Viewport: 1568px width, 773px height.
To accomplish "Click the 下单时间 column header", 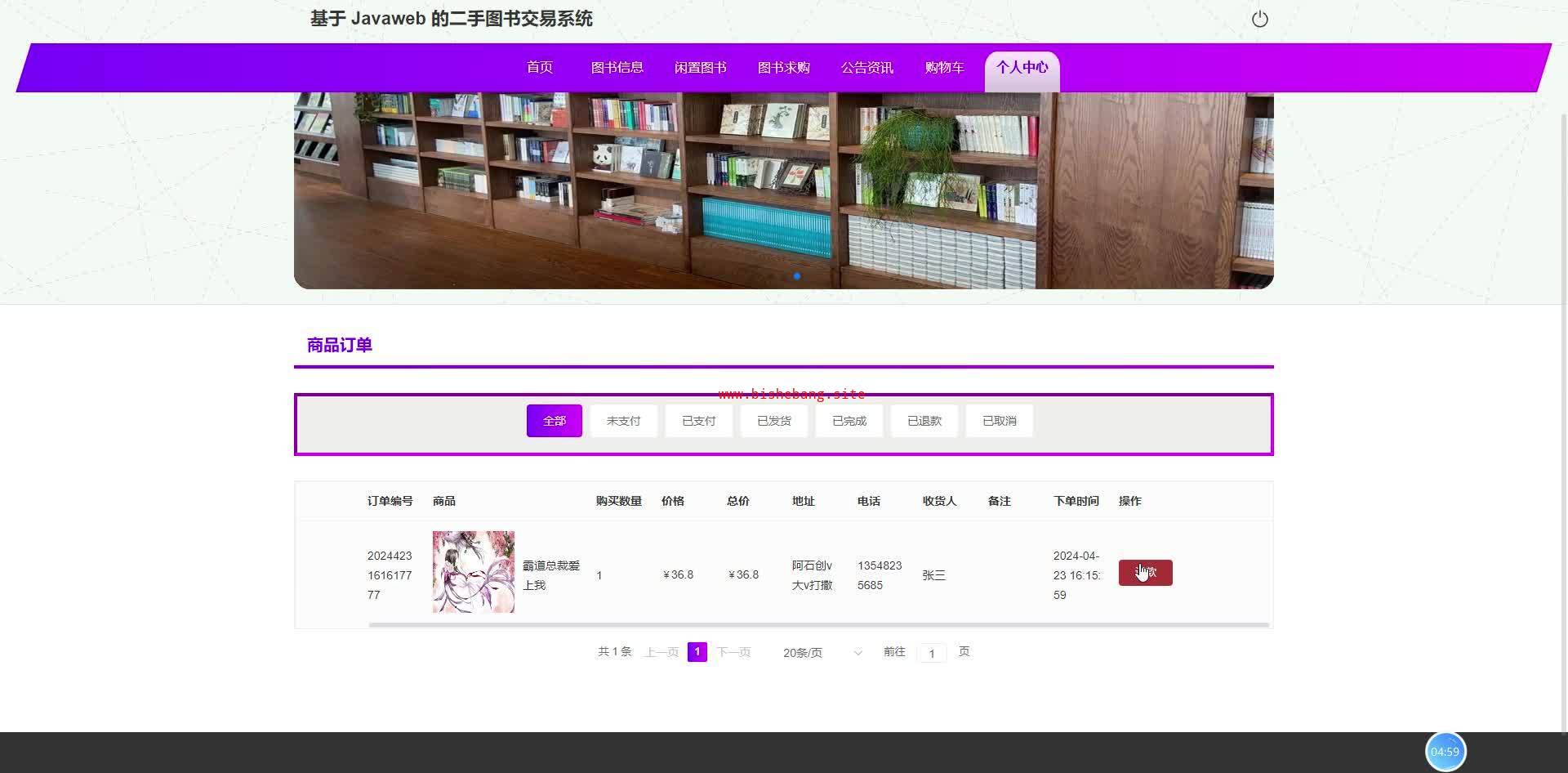I will coord(1076,501).
